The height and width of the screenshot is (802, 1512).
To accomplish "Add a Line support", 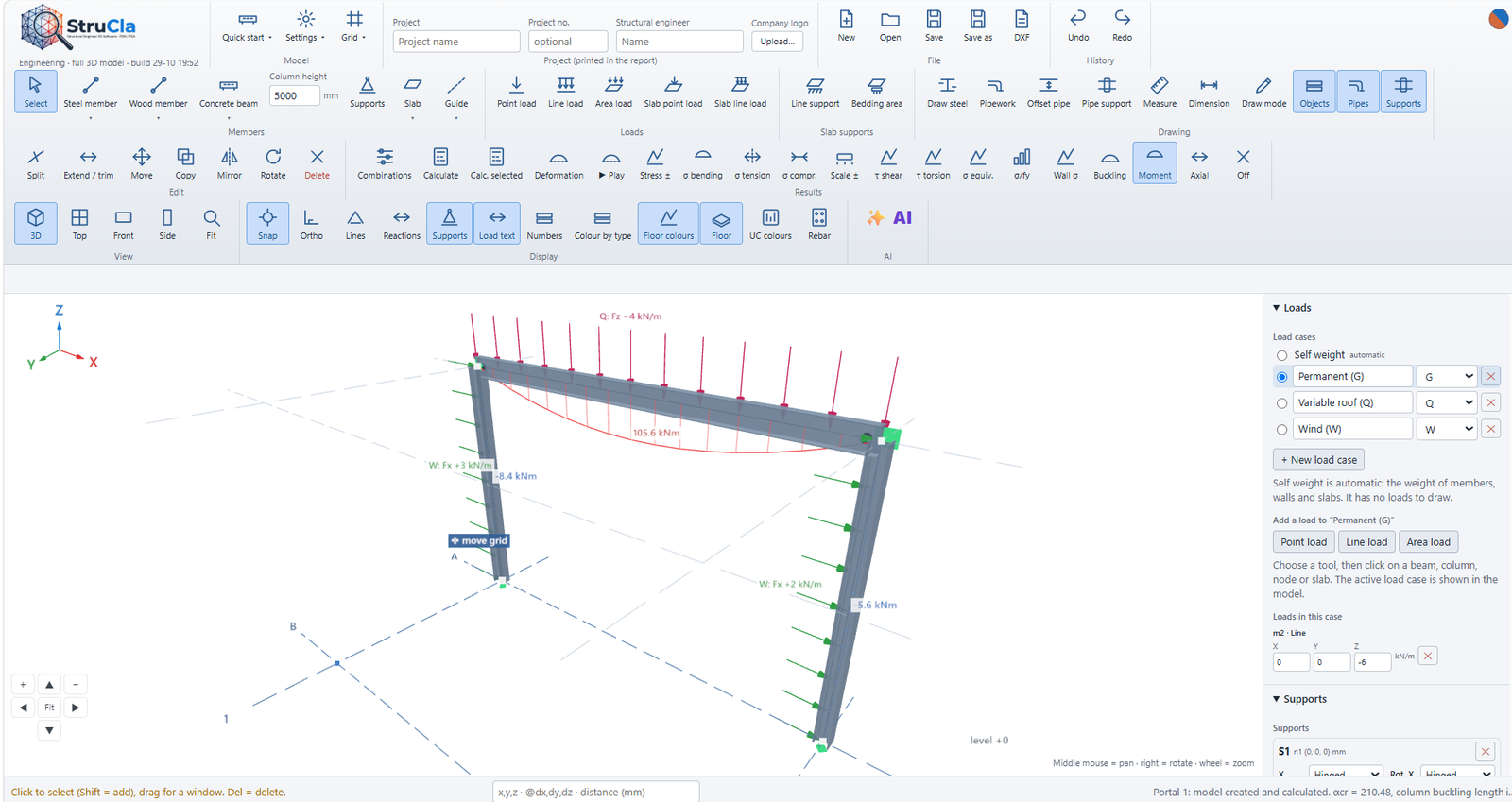I will click(815, 92).
